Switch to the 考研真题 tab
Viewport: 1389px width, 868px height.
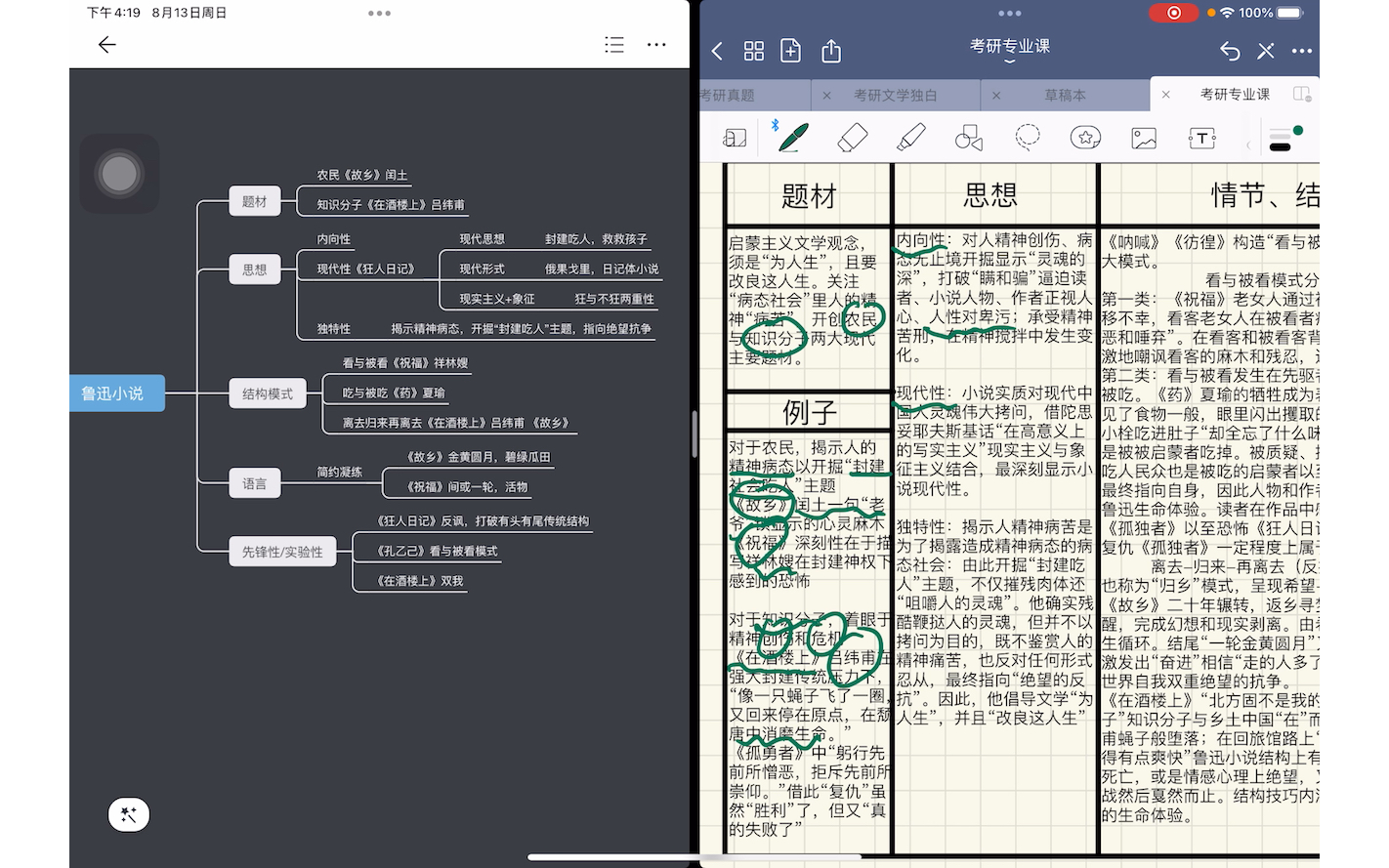(x=728, y=95)
